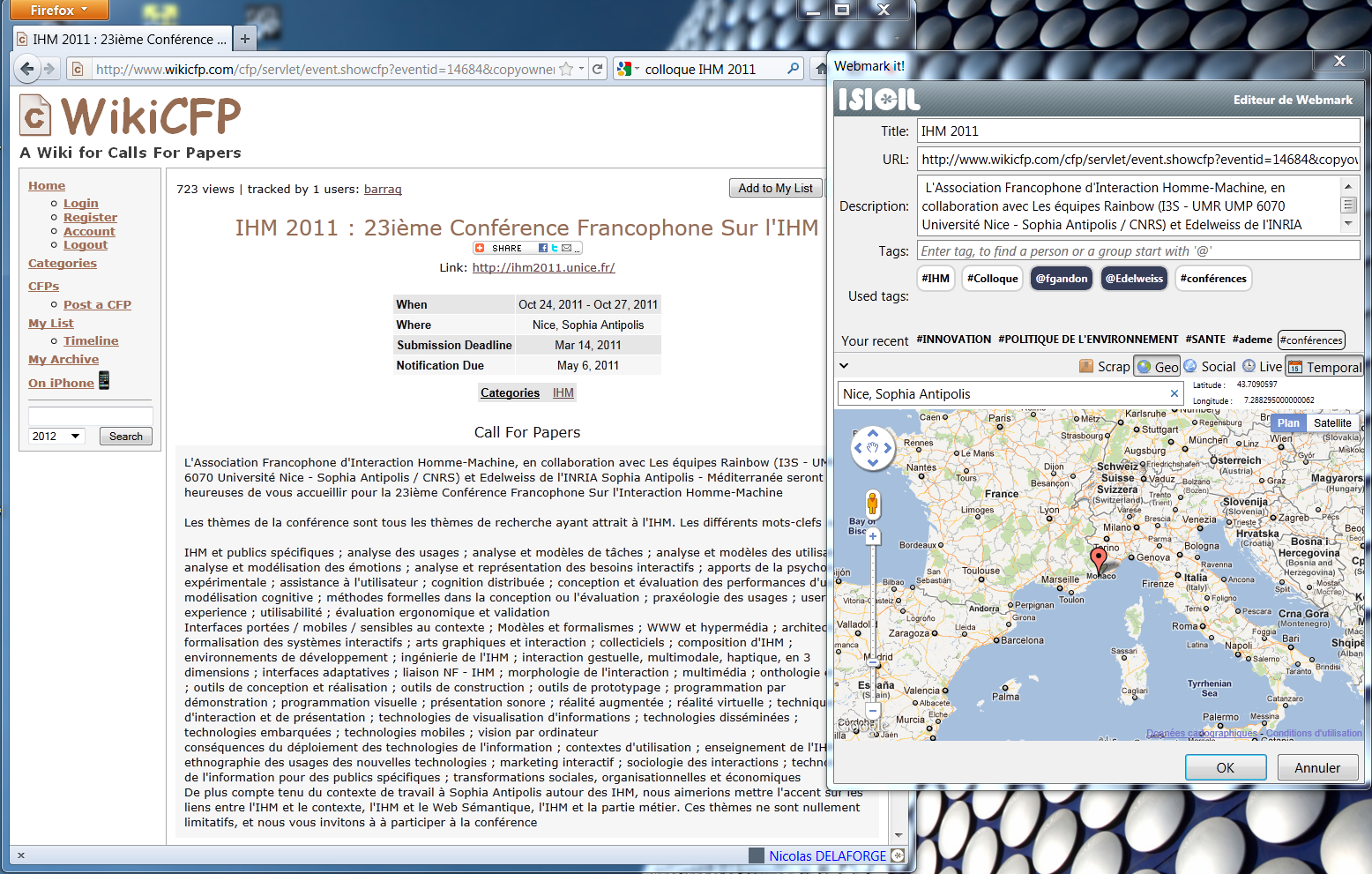The image size is (1372, 874).
Task: Open the Categories sidebar link
Action: point(63,263)
